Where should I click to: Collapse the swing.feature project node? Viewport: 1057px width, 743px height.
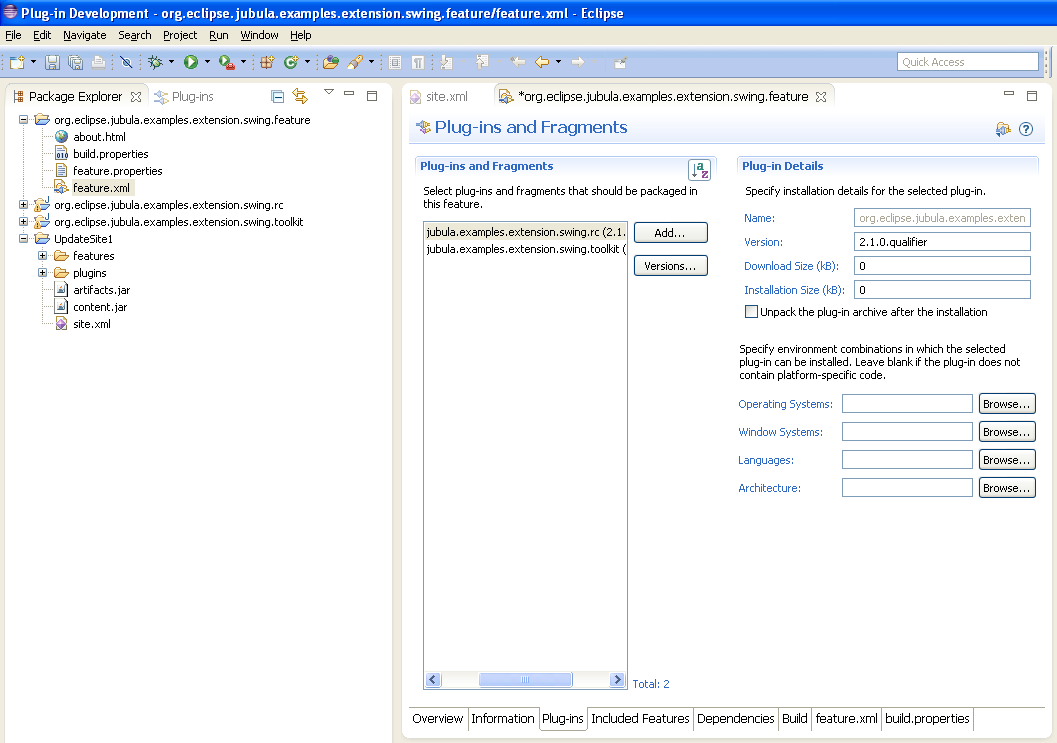pyautogui.click(x=24, y=119)
